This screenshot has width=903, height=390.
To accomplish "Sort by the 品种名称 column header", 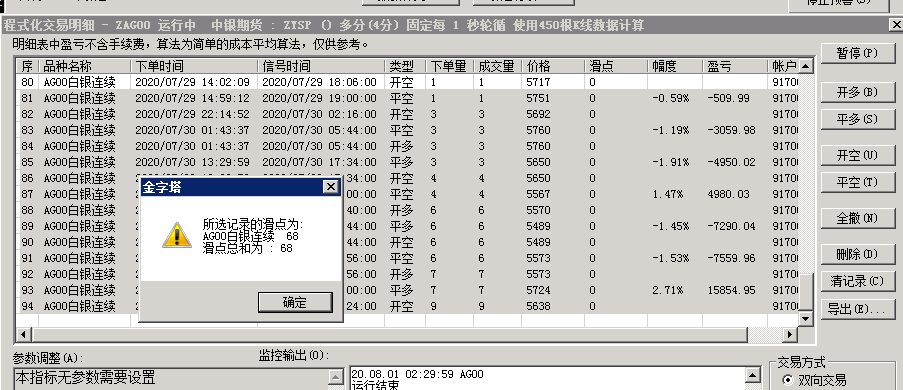I will (85, 66).
